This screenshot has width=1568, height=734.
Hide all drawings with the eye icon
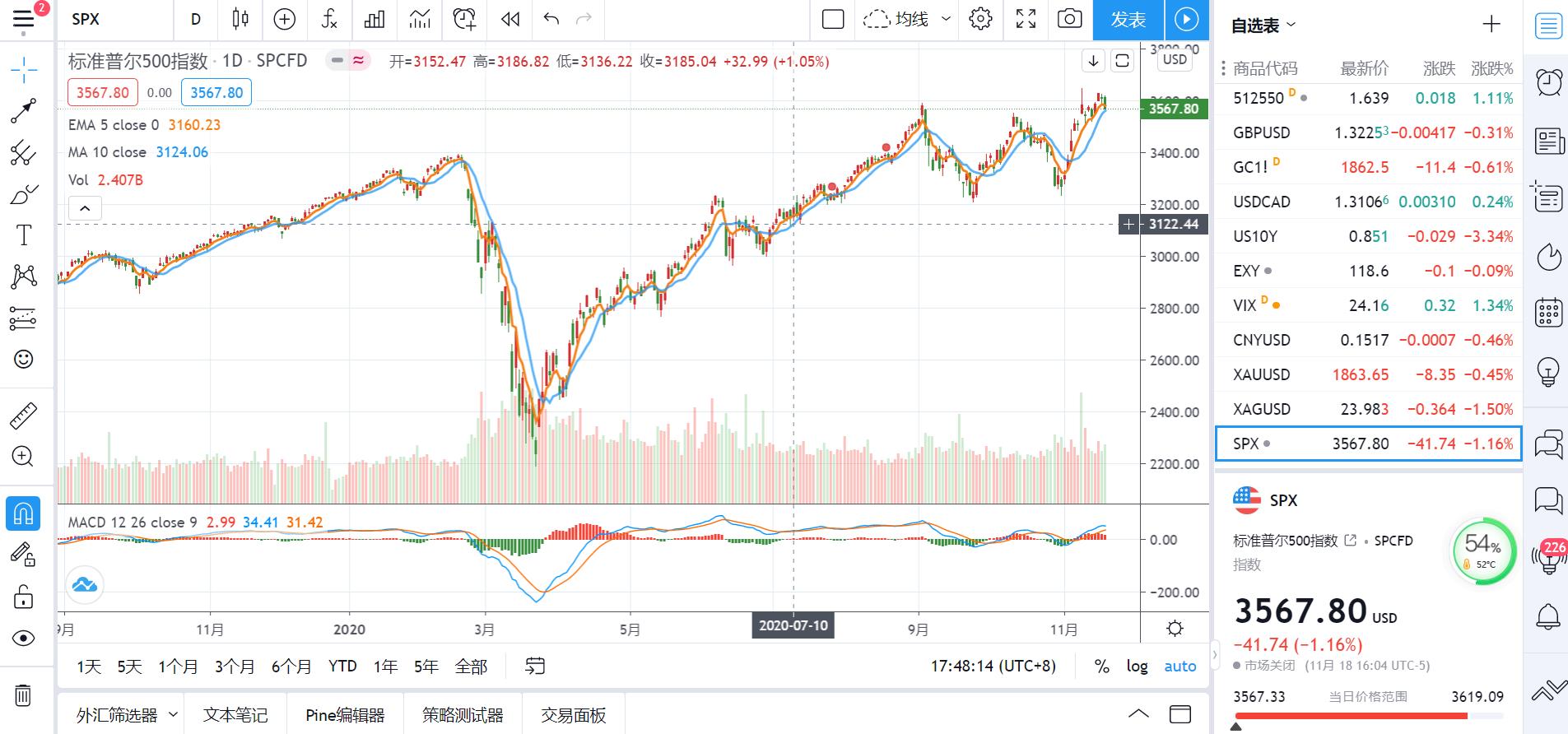tap(23, 639)
